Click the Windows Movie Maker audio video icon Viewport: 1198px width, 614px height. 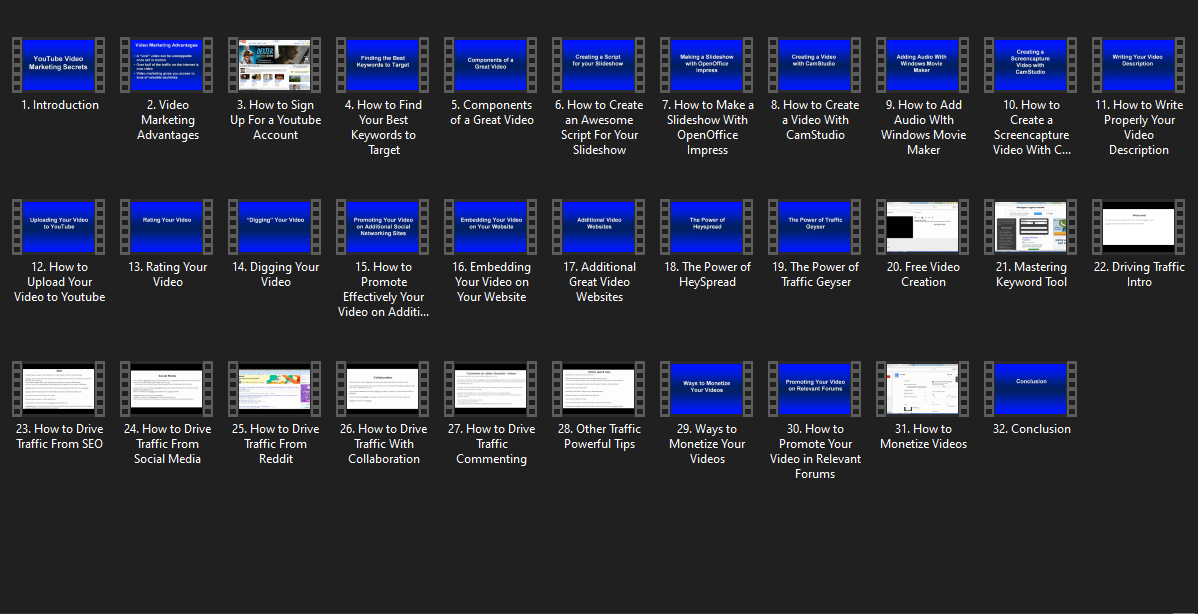click(x=924, y=65)
